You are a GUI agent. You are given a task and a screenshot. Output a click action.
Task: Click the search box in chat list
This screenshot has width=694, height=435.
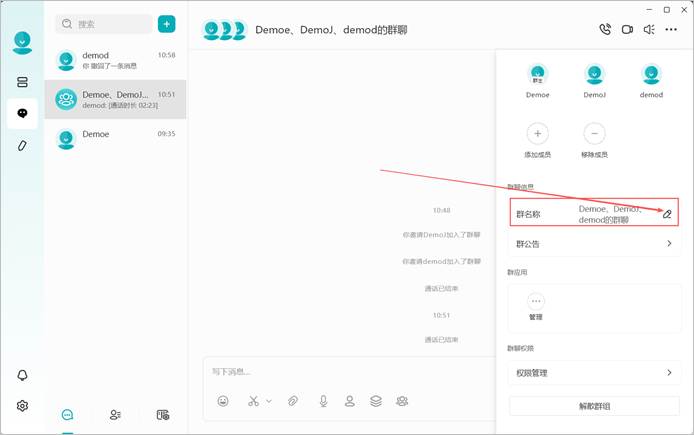pos(104,24)
